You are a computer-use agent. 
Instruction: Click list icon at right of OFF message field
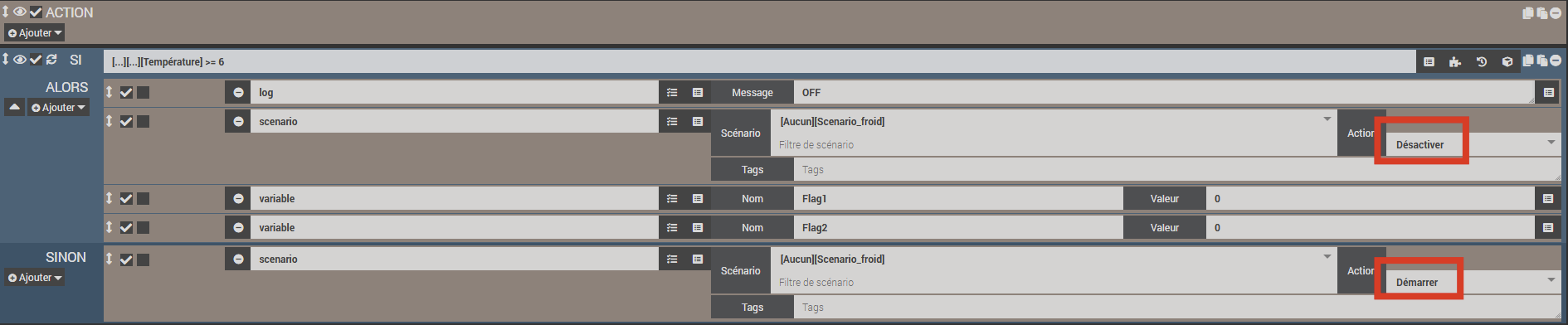(x=1549, y=93)
